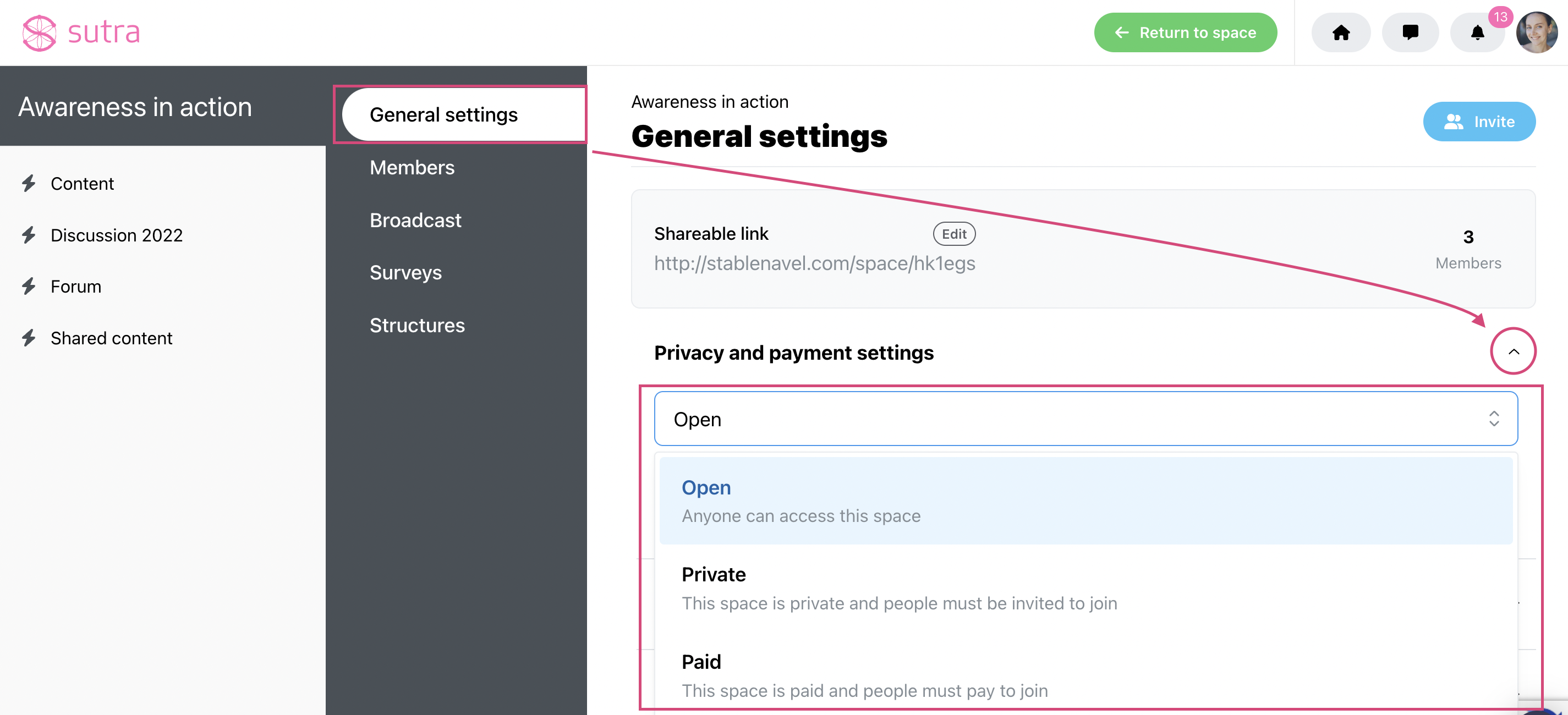The height and width of the screenshot is (715, 1568).
Task: Open the Open privacy dropdown selector
Action: tap(1085, 419)
